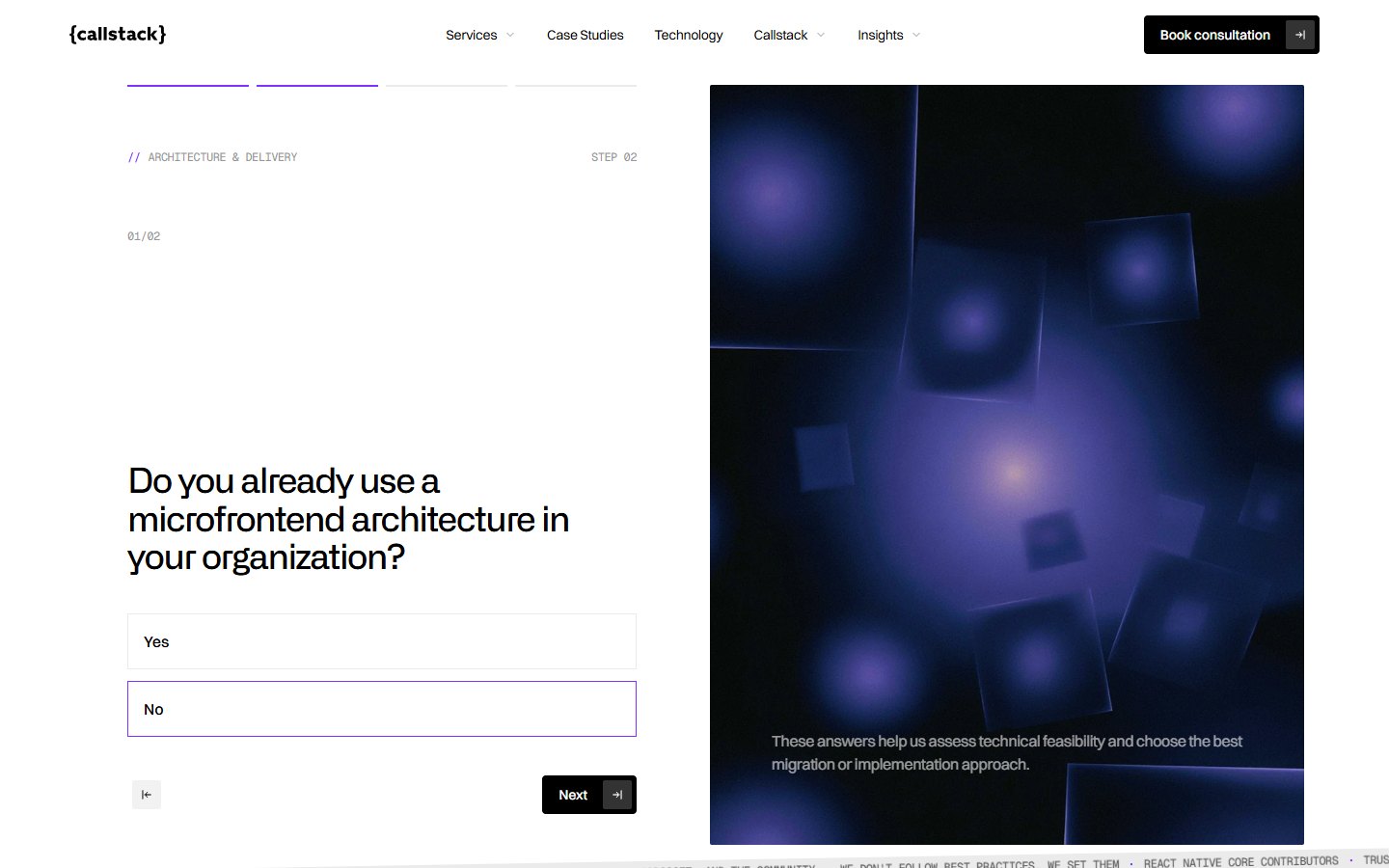
Task: Click the third progress step bar
Action: point(447,86)
